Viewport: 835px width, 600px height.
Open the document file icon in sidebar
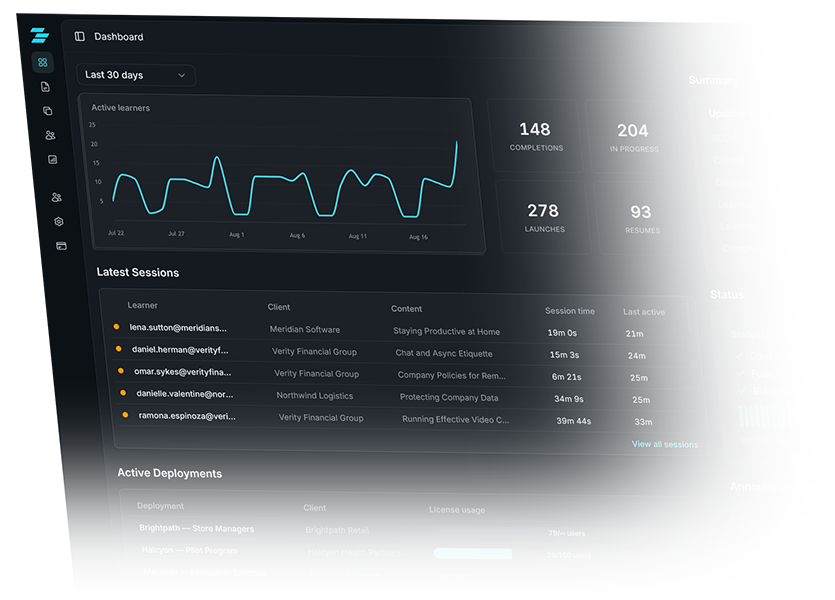click(x=45, y=87)
